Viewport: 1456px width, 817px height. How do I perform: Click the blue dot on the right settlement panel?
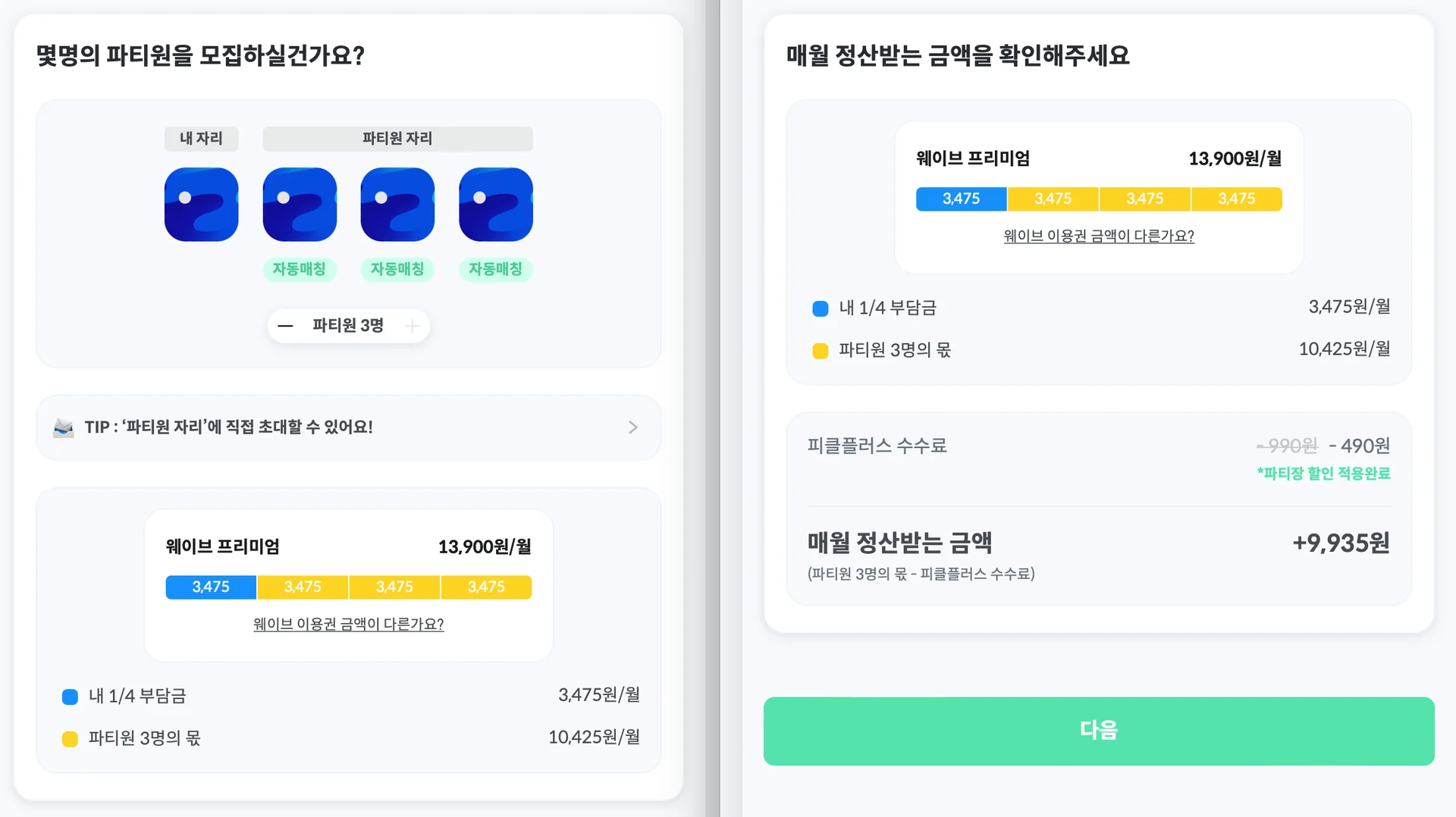point(818,308)
